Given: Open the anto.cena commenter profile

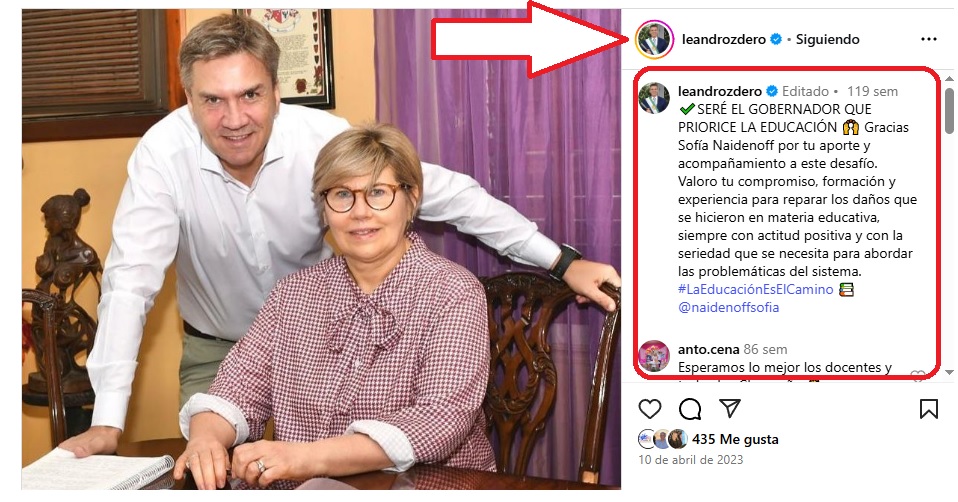Looking at the screenshot, I should tap(708, 350).
